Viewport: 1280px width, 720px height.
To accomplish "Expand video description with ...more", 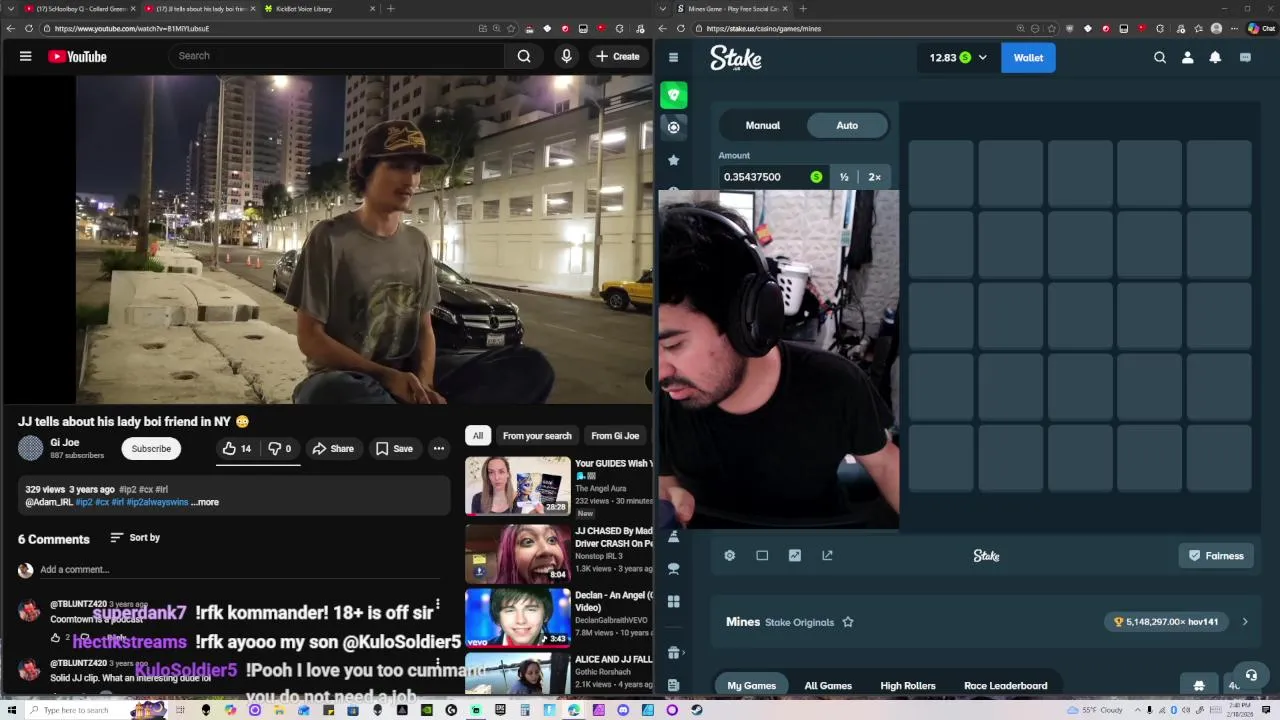I will (x=205, y=502).
